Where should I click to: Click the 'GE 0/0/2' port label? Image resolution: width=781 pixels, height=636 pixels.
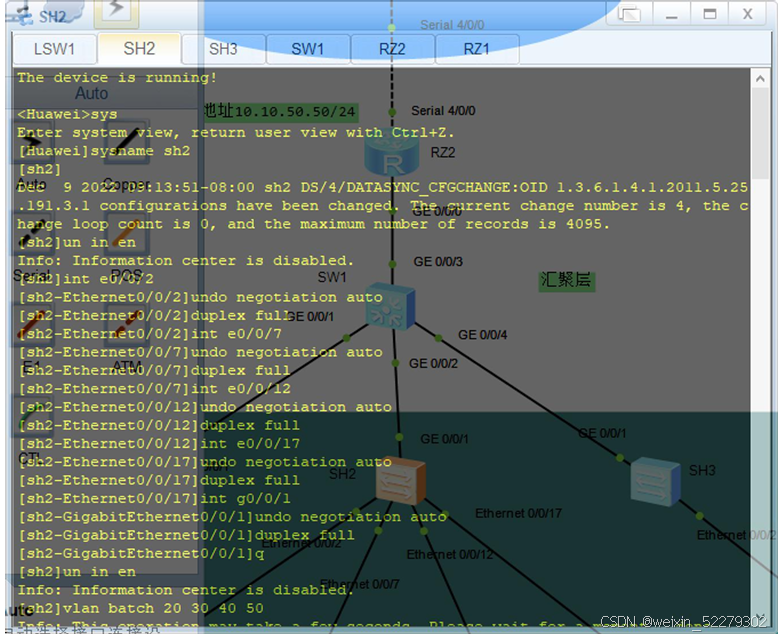pos(433,364)
